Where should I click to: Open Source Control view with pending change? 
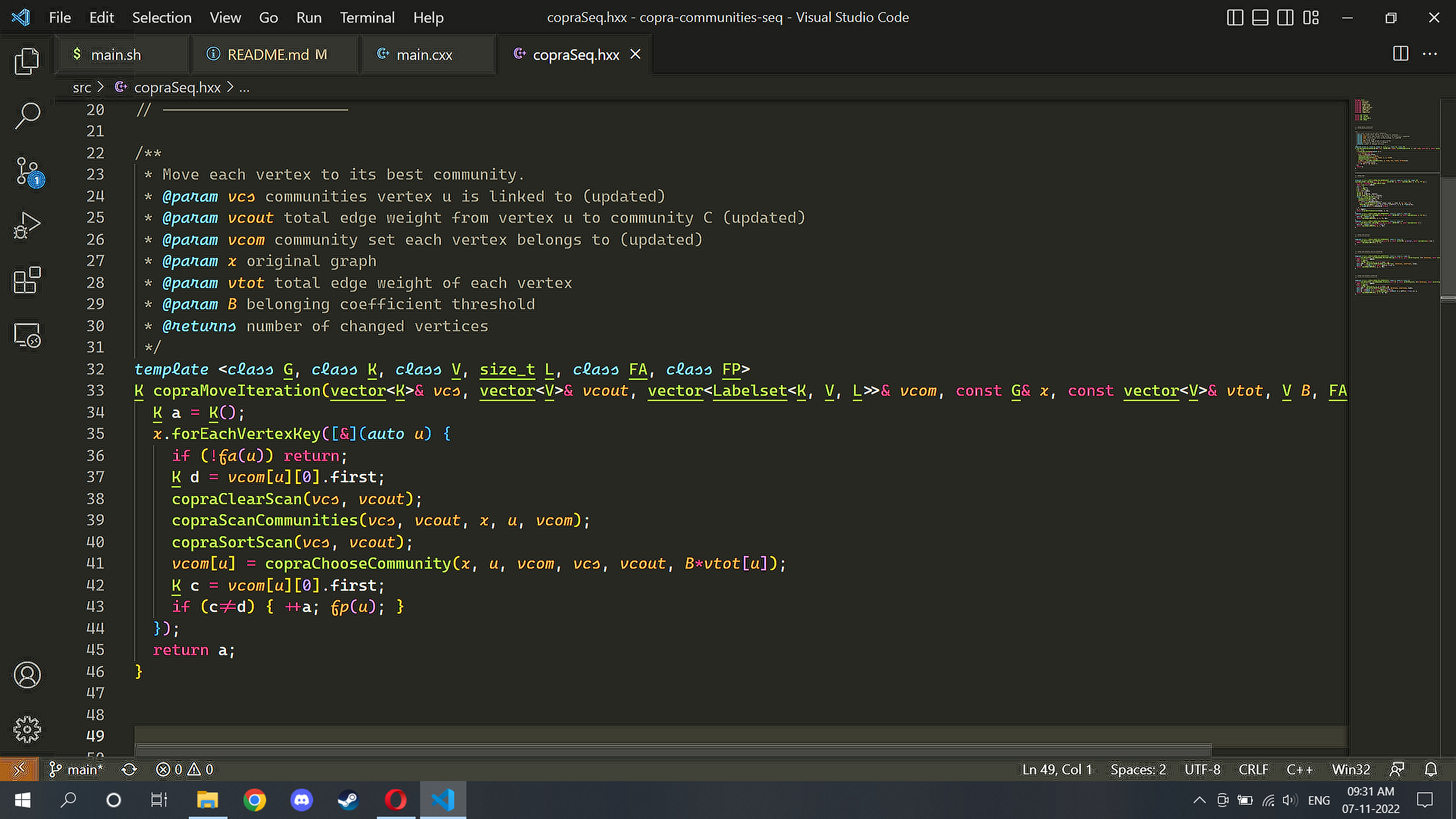click(27, 171)
